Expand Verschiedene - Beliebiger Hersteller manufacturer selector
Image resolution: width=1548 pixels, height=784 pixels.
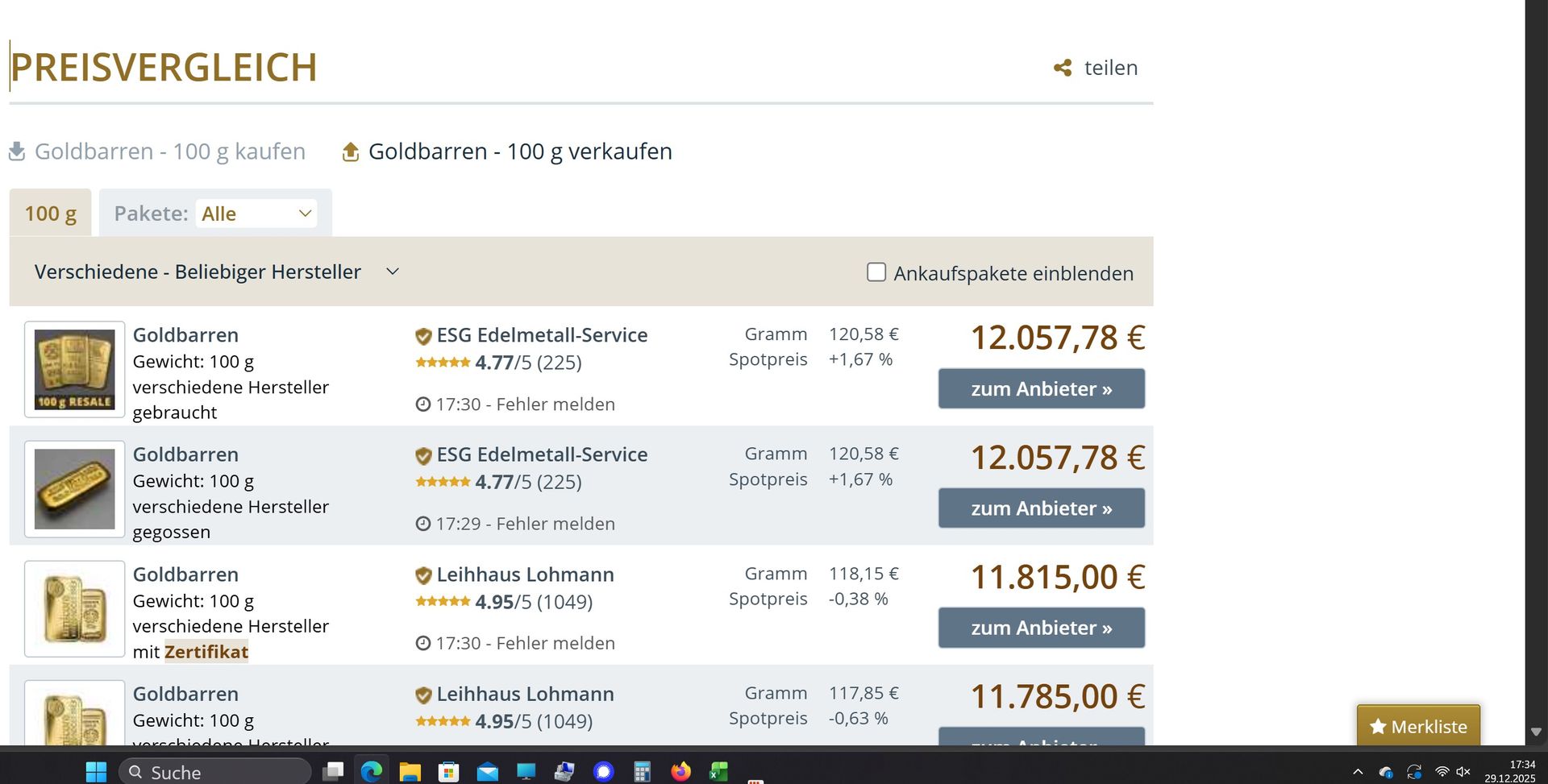393,272
